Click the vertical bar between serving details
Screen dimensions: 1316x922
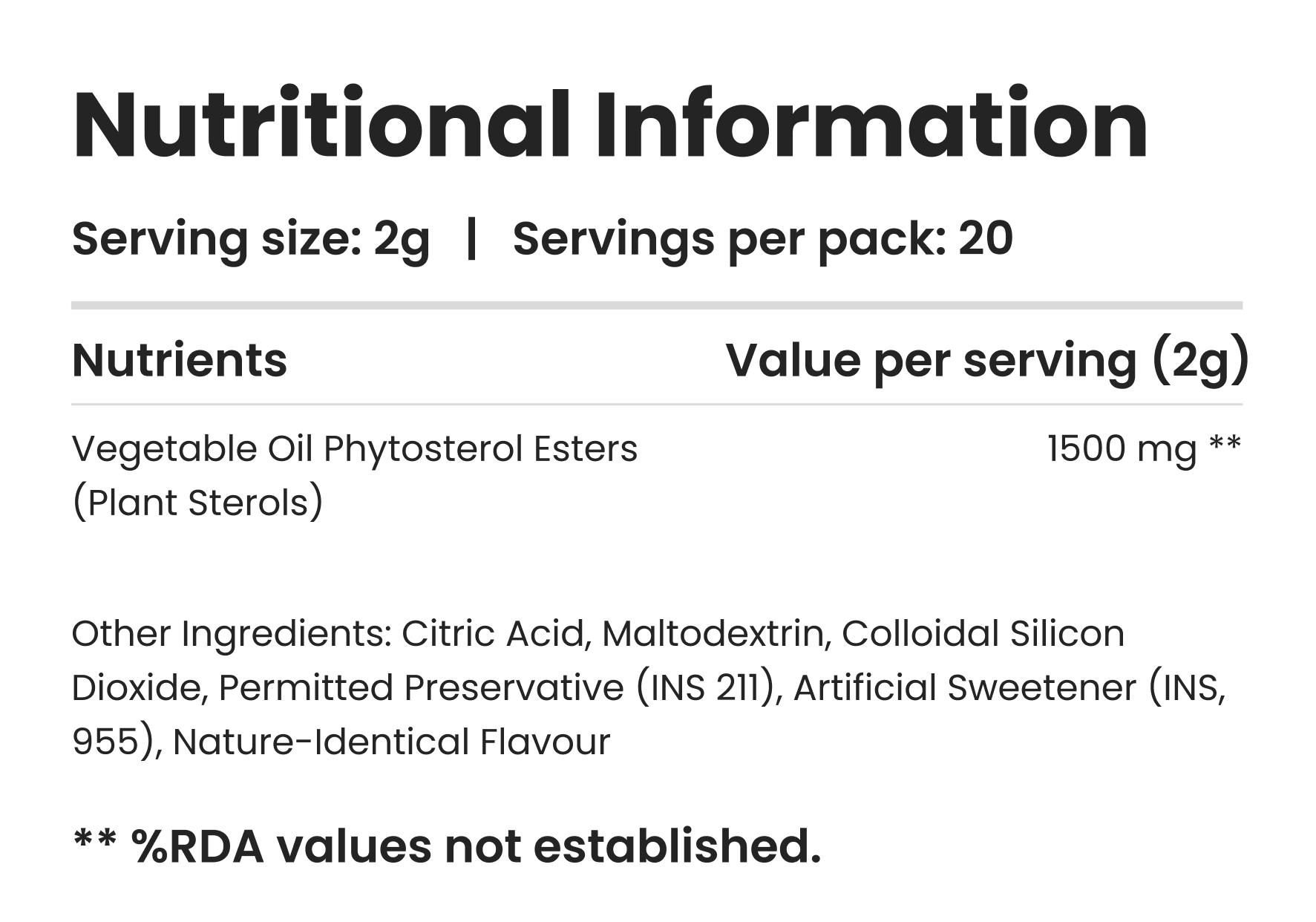(471, 240)
